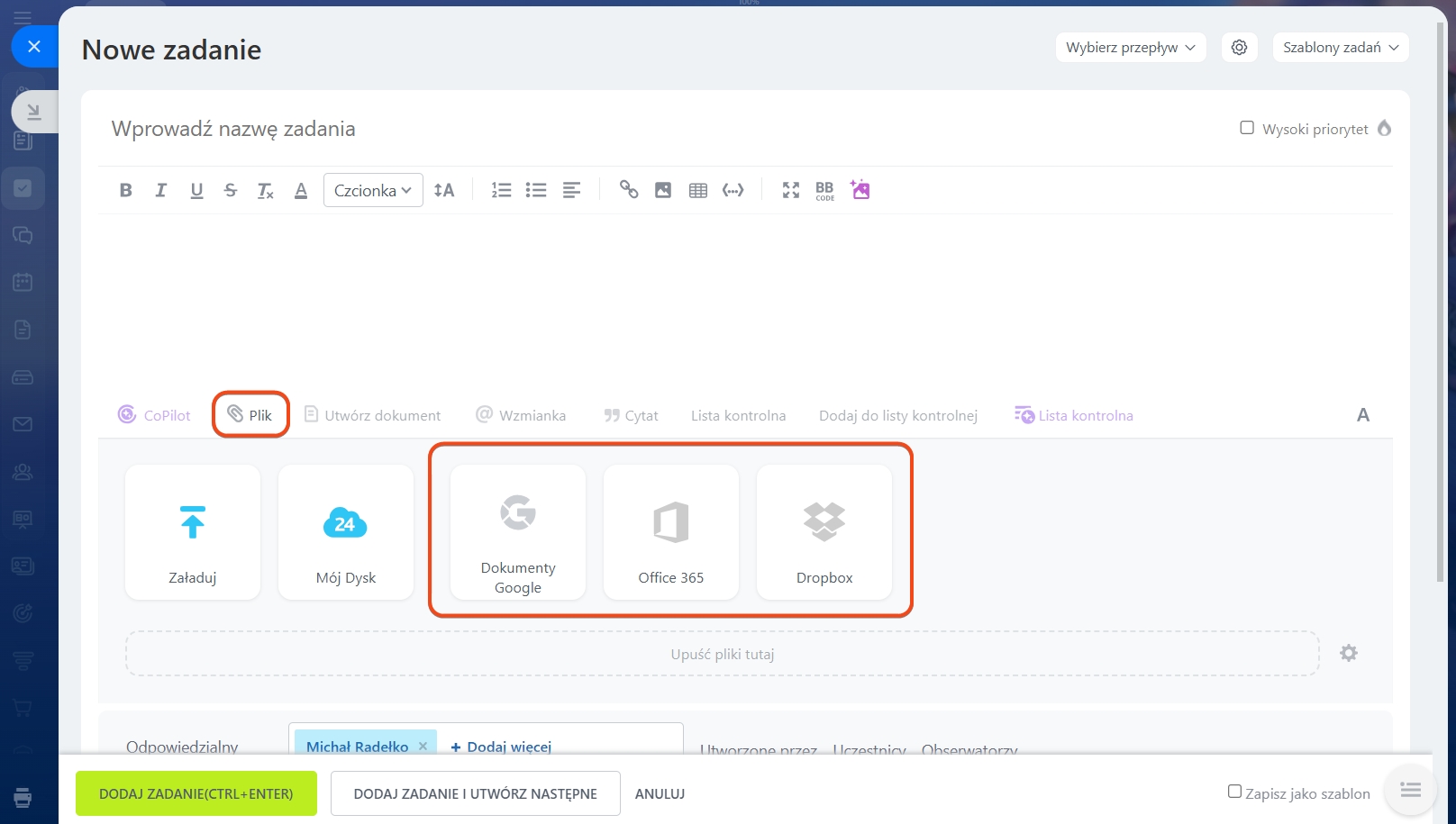Click DODAJ ZADANIE(CTRL+ENTER) button
This screenshot has width=1456, height=824.
pyautogui.click(x=196, y=793)
